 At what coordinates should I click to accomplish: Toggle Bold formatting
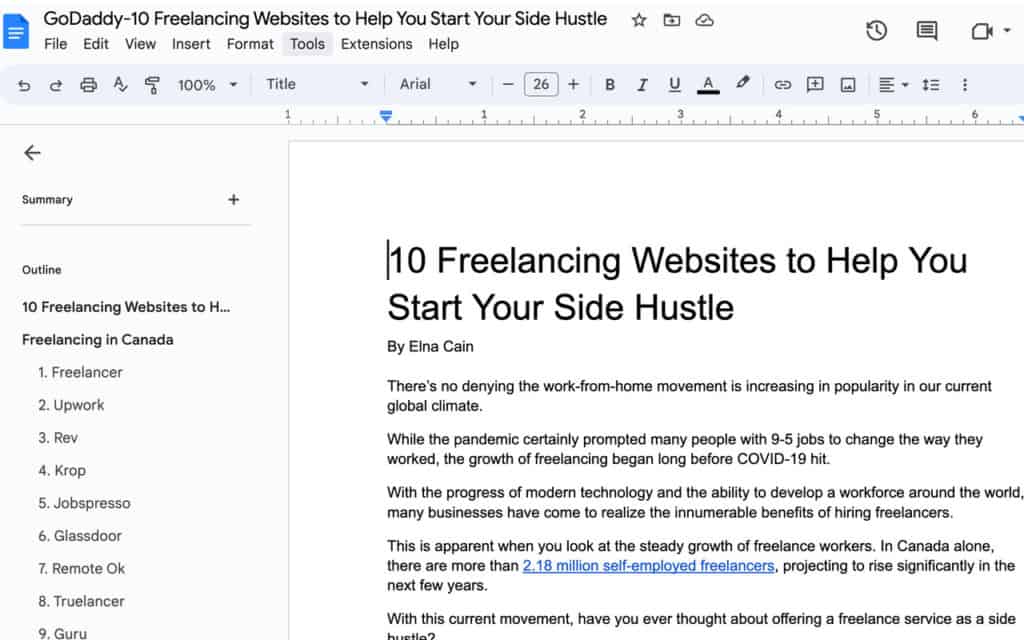(609, 85)
